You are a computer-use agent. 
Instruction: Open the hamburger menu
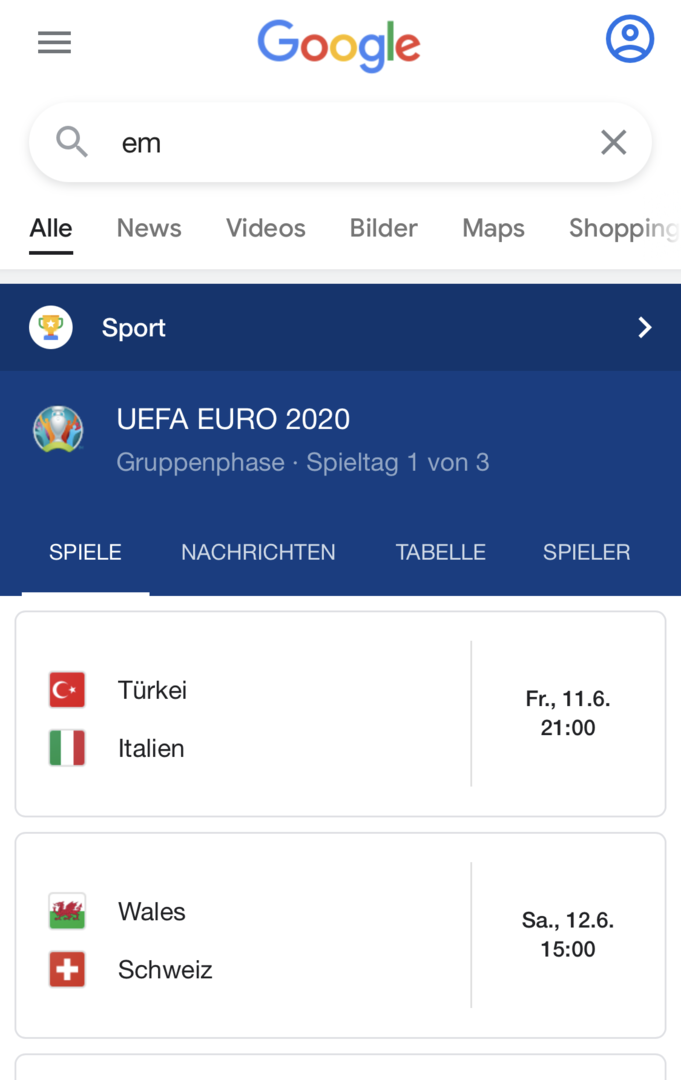[x=54, y=42]
